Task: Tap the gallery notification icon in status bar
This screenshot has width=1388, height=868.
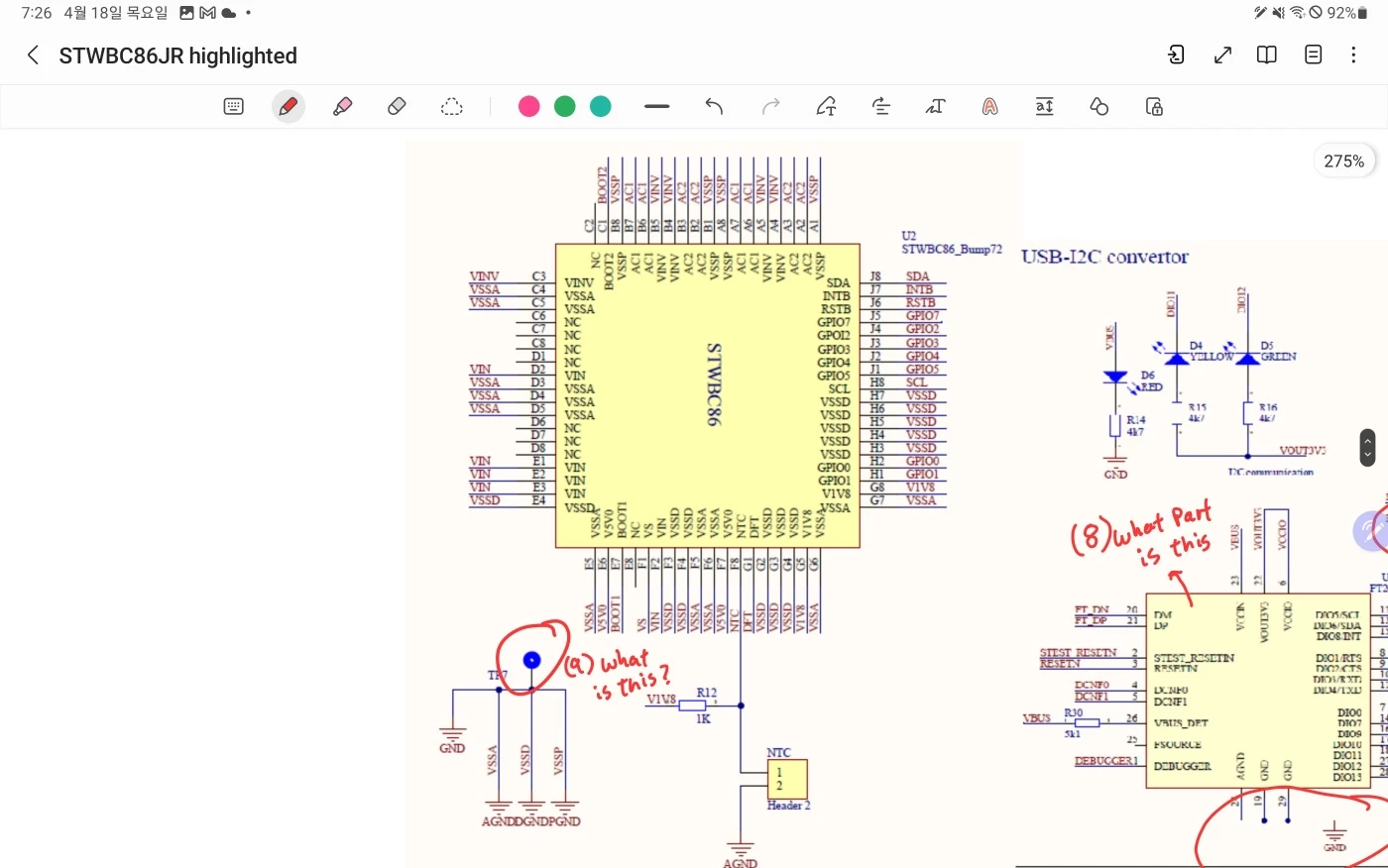Action: coord(186,13)
